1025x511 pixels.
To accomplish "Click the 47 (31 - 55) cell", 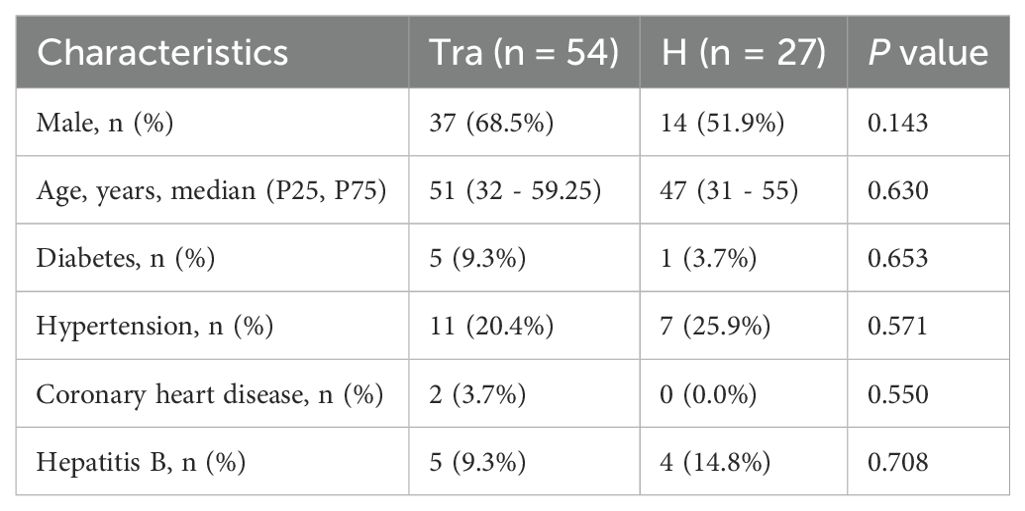I will (x=727, y=190).
